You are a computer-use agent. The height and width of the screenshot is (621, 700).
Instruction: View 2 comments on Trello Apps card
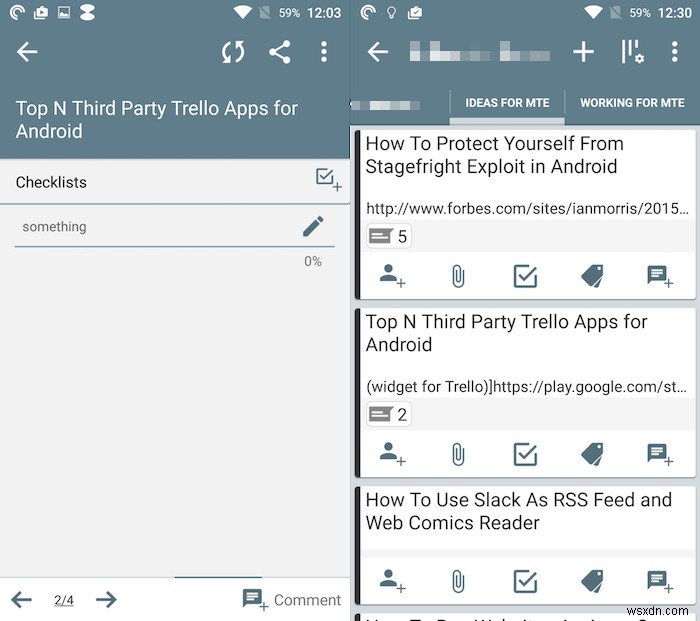[388, 414]
